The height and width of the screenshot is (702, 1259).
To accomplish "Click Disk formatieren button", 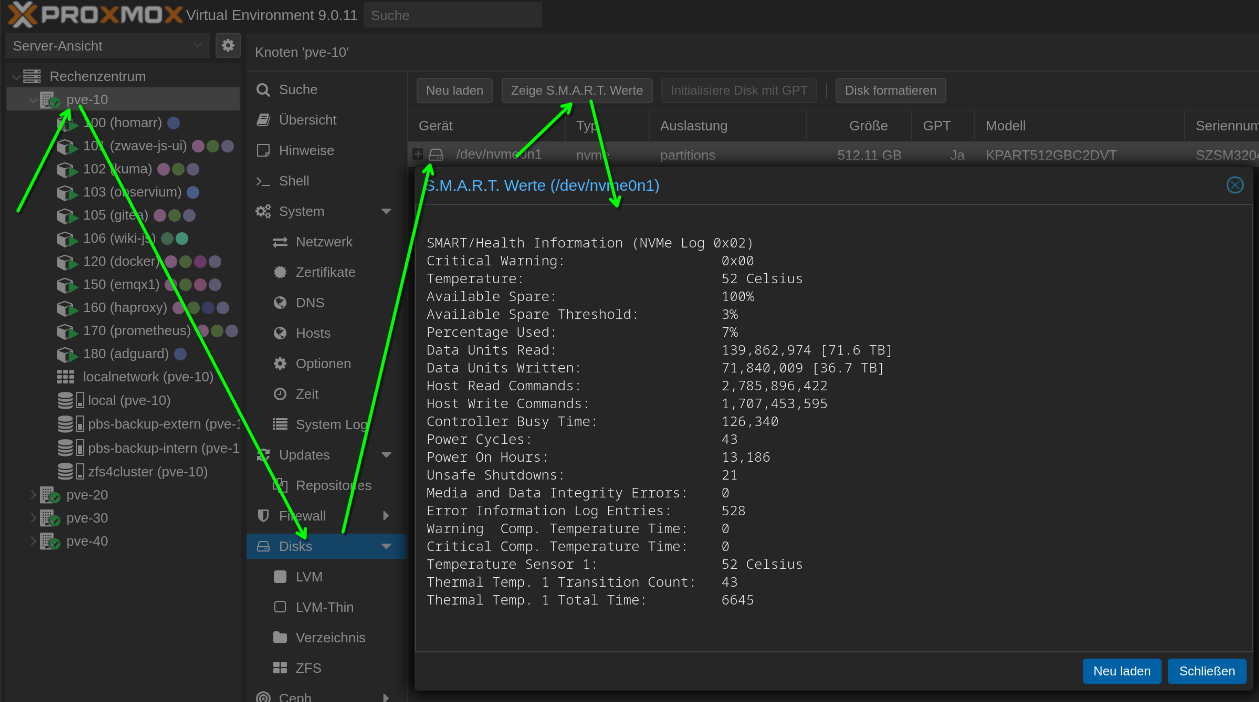I will coord(890,91).
